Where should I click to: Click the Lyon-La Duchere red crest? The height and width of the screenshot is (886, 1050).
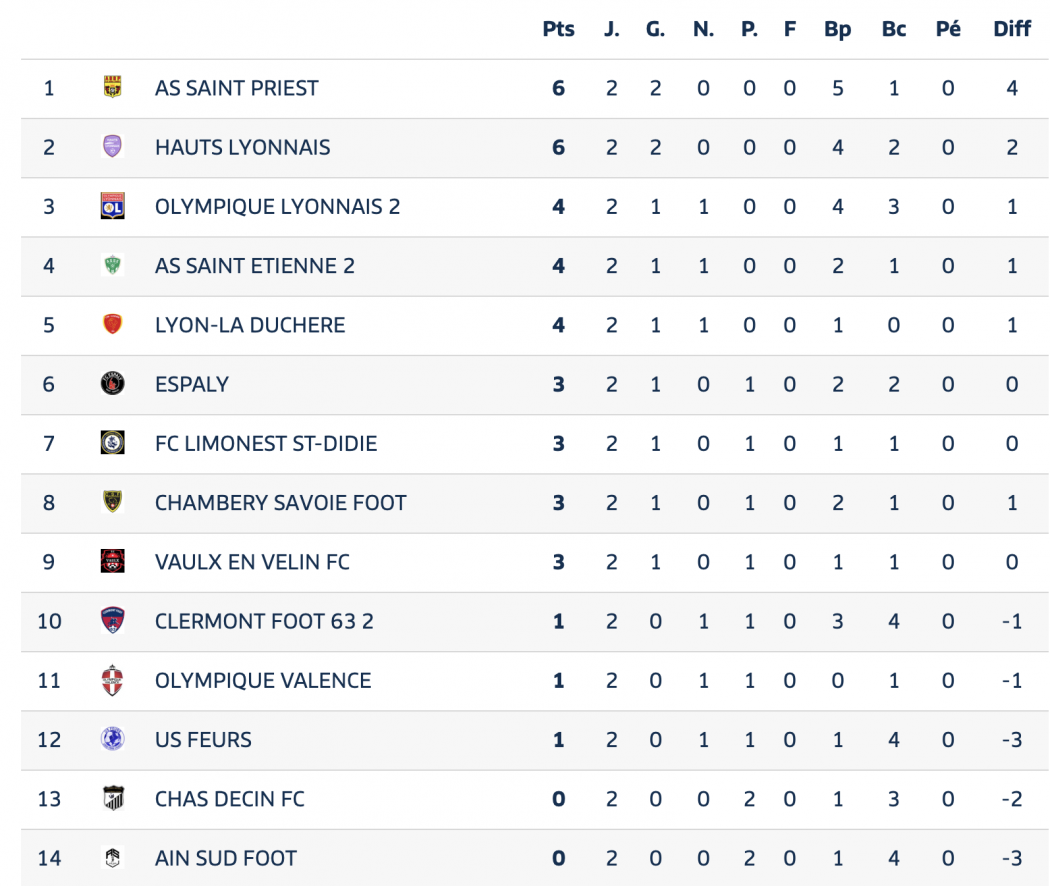[113, 325]
